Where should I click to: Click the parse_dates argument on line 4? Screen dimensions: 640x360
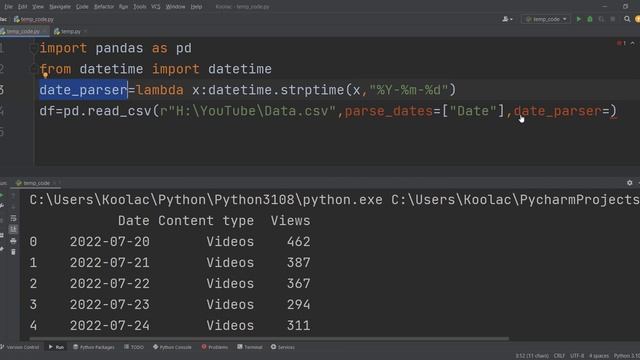coord(389,111)
